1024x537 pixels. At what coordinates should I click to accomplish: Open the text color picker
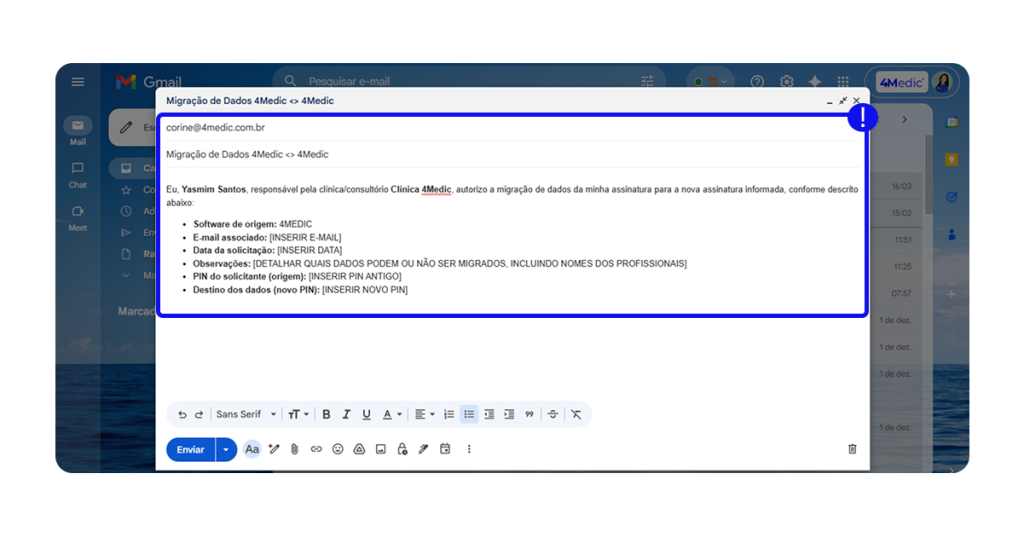tap(391, 414)
